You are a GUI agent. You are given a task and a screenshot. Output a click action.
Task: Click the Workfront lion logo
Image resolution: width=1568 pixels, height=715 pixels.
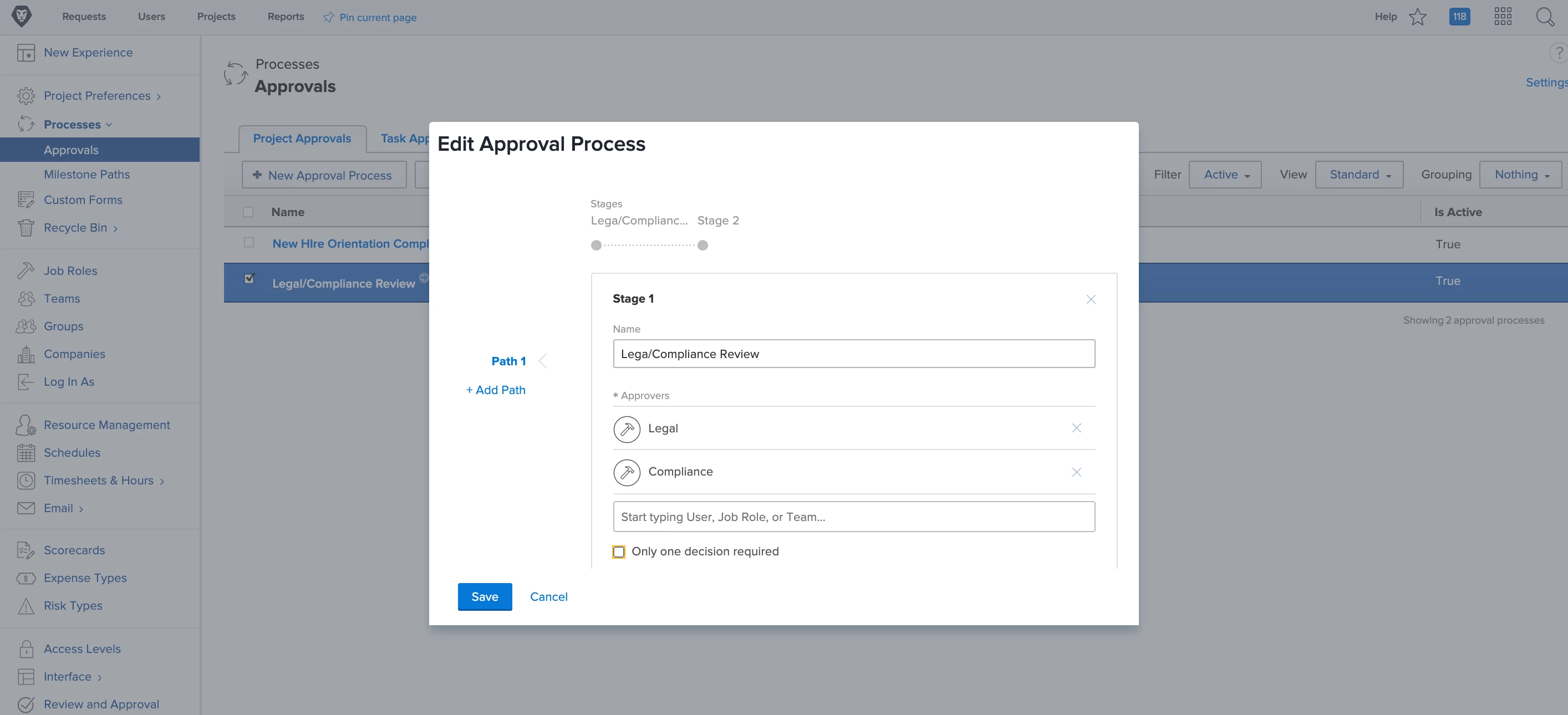pos(21,17)
